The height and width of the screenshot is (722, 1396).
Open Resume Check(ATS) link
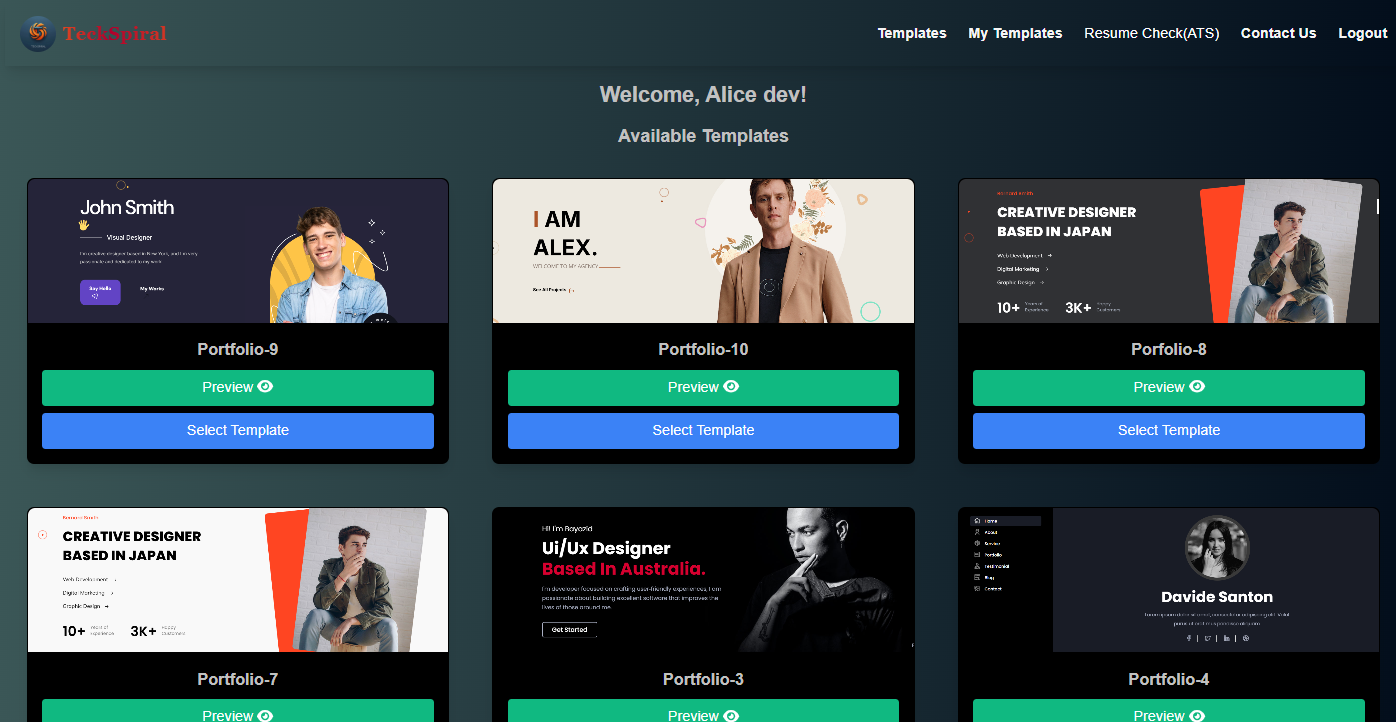(1151, 33)
